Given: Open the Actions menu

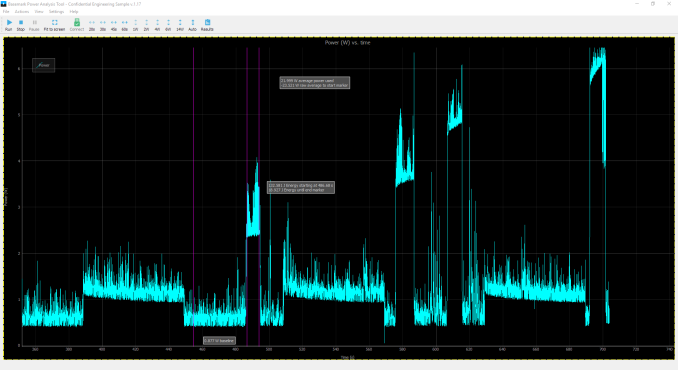Looking at the screenshot, I should coord(22,12).
